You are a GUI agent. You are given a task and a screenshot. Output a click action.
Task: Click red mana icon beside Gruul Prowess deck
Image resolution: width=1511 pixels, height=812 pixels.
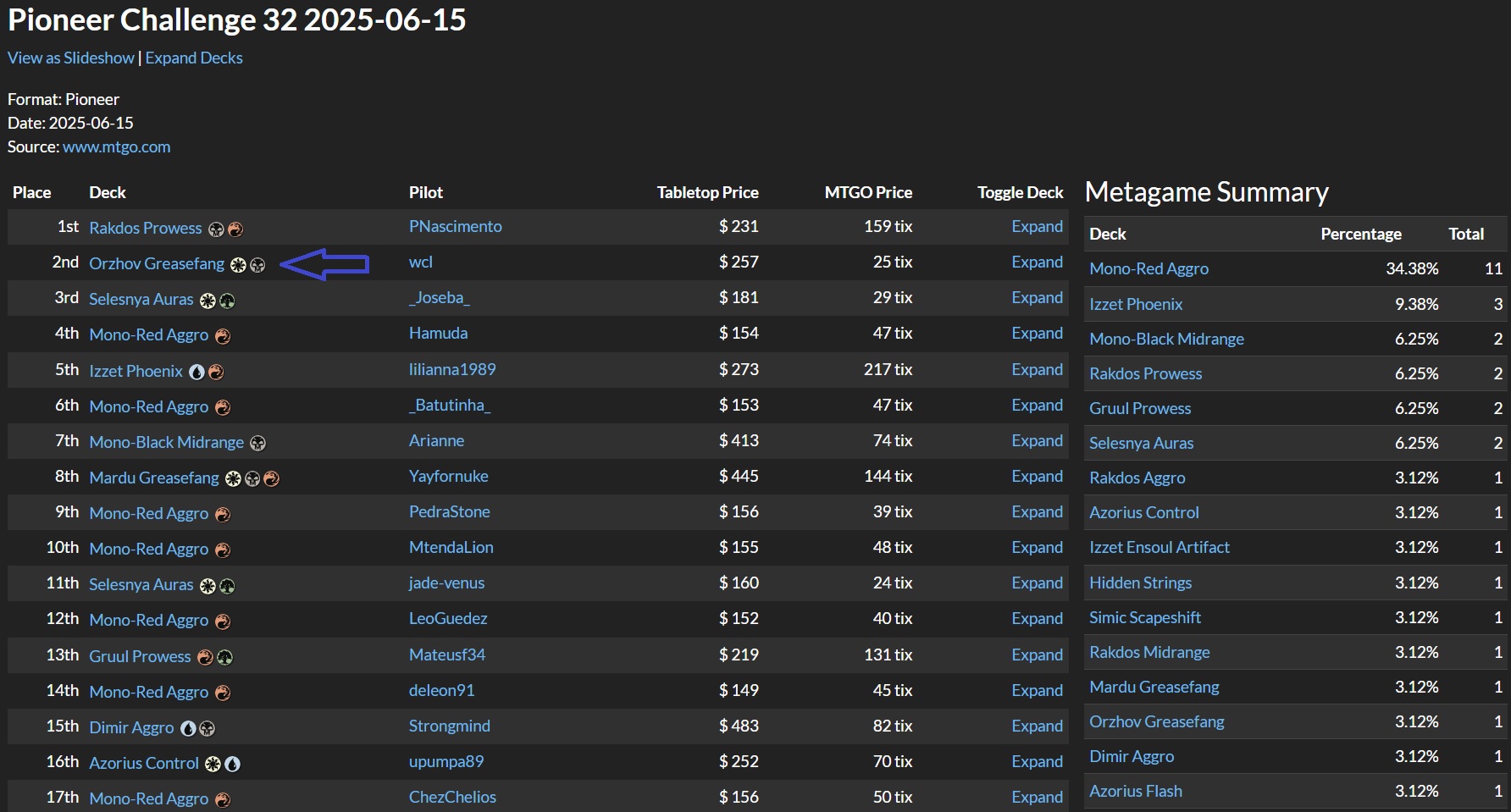click(x=205, y=657)
